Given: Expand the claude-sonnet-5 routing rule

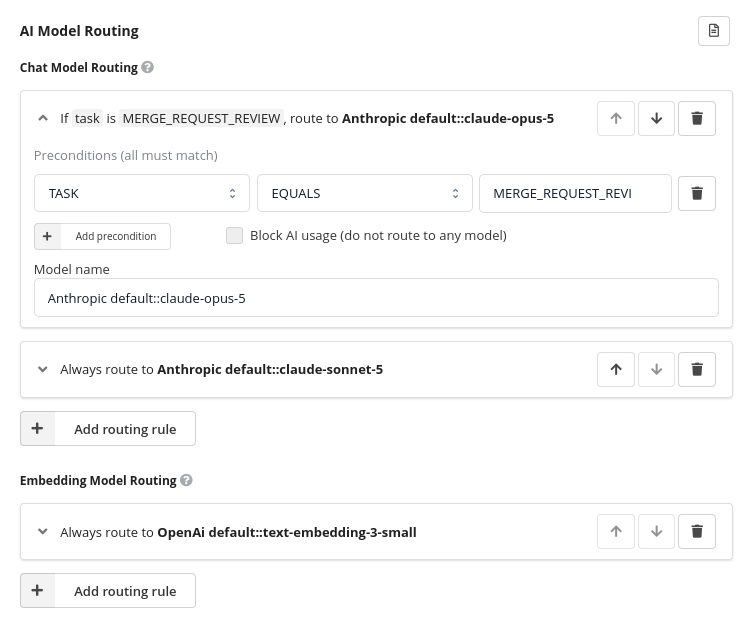Looking at the screenshot, I should (x=43, y=369).
